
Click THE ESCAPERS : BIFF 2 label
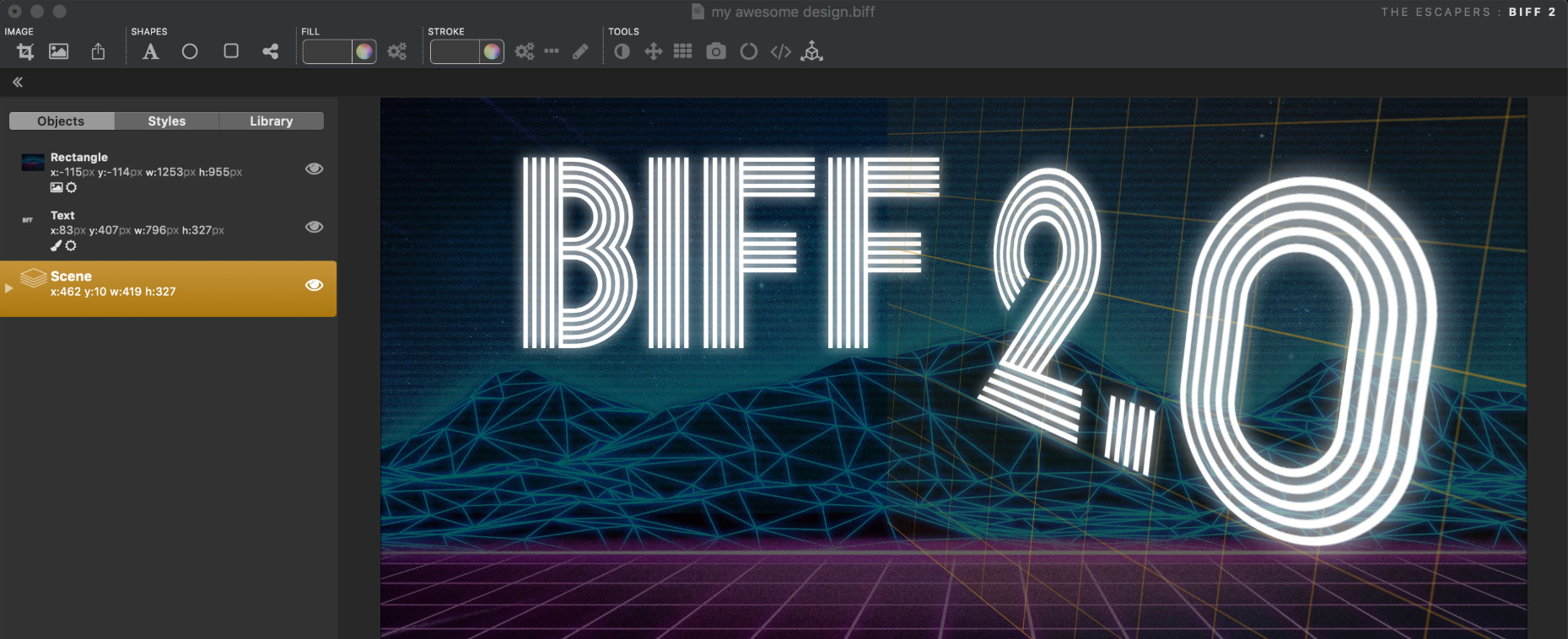(x=1468, y=12)
